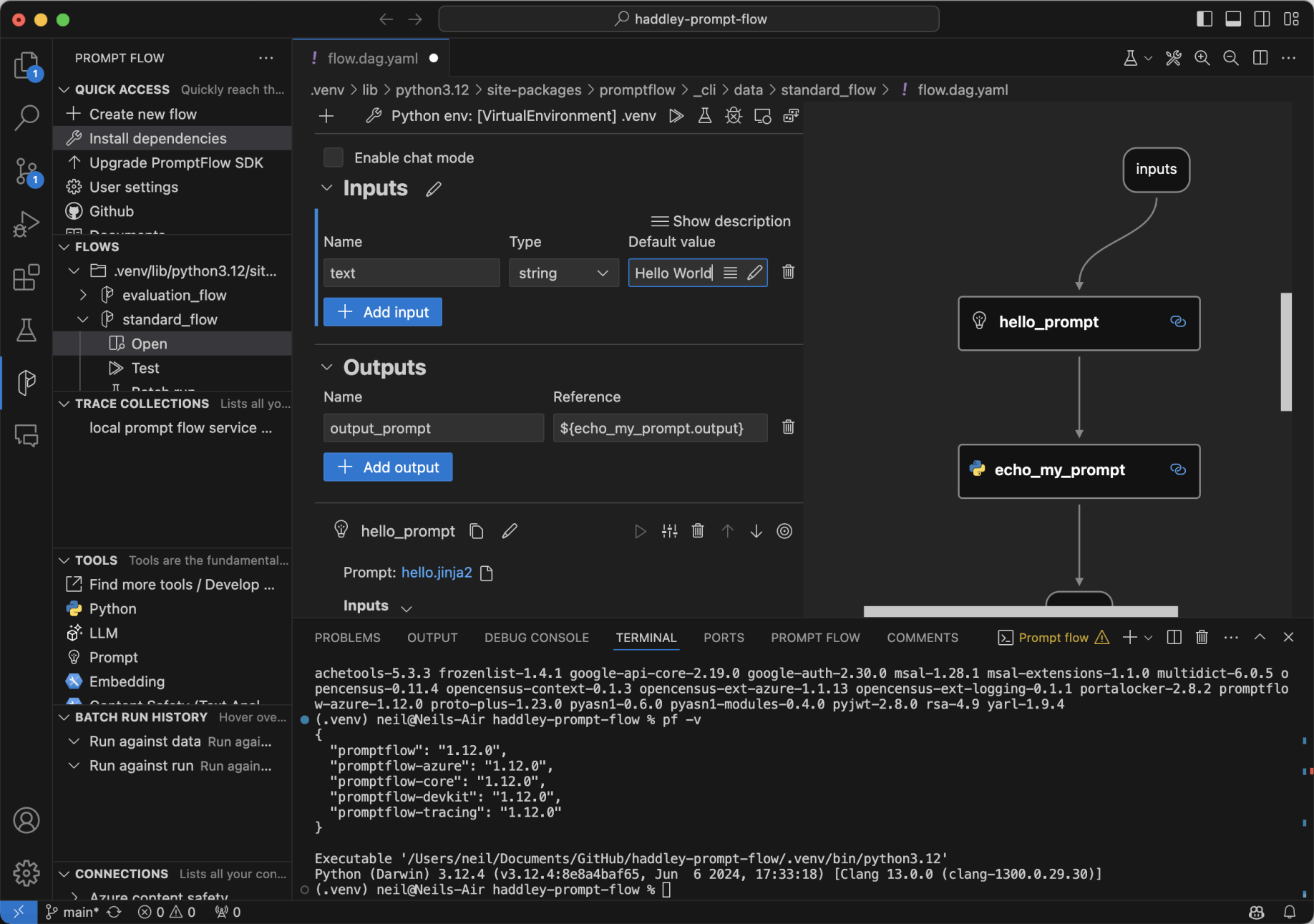Collapse the Outputs section
Screen dimensions: 1314x924
(327, 367)
